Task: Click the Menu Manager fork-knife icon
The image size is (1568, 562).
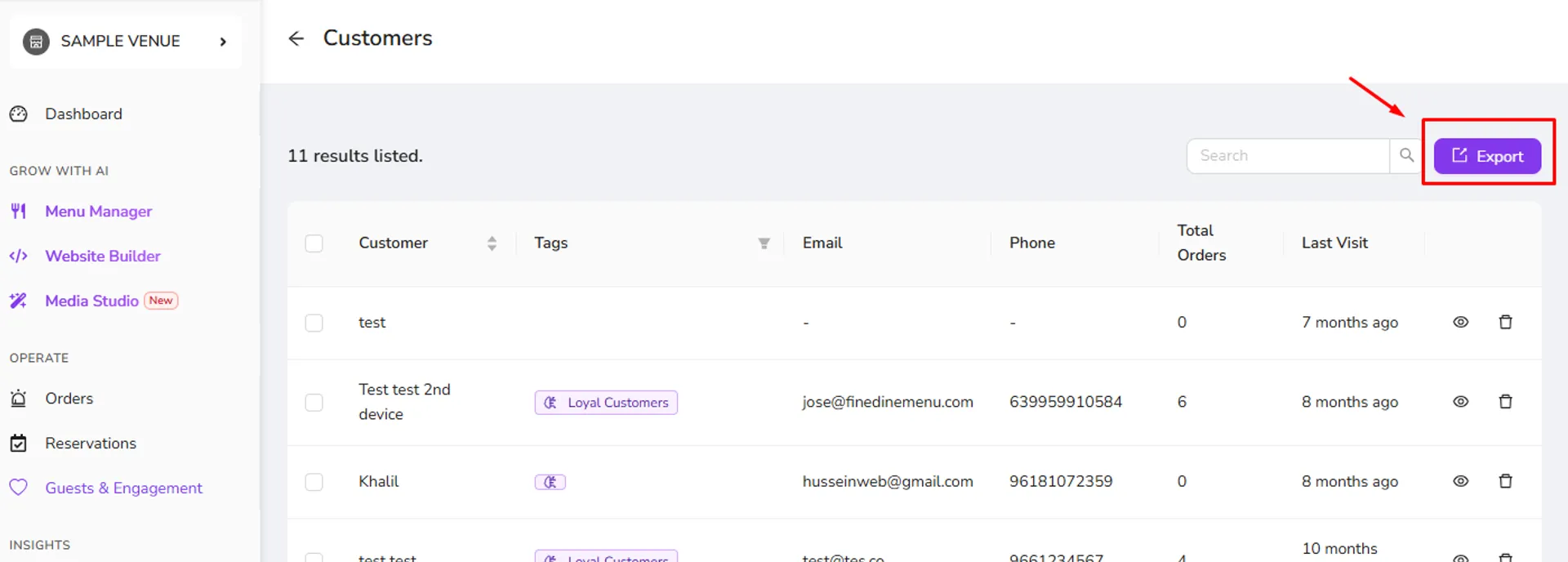Action: (x=19, y=212)
